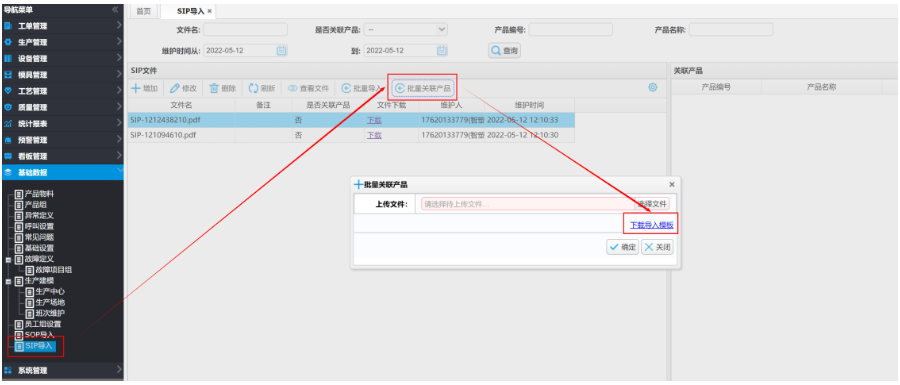Screen dimensions: 900x385
Task: Click the 查询 search button
Action: (x=505, y=51)
